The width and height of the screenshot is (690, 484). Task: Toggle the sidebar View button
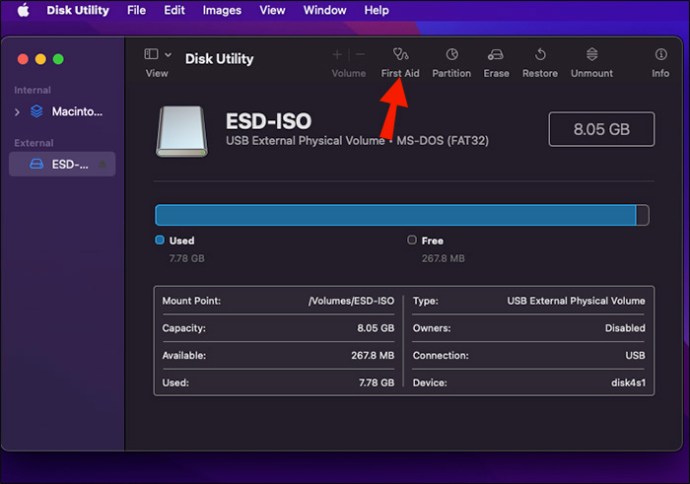tap(151, 54)
